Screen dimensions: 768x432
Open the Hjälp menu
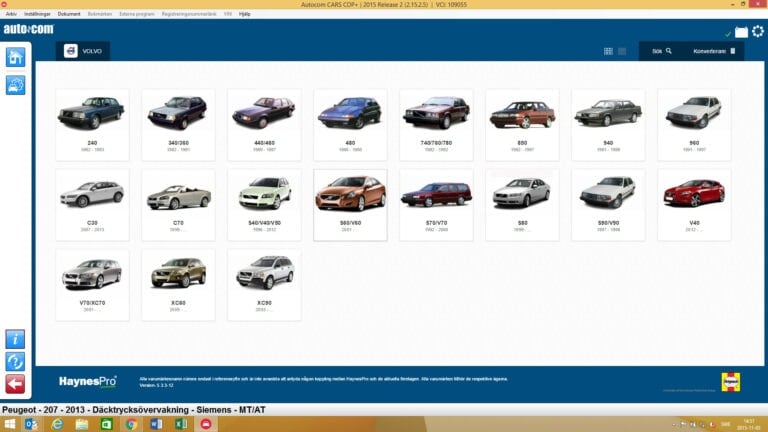(x=244, y=14)
